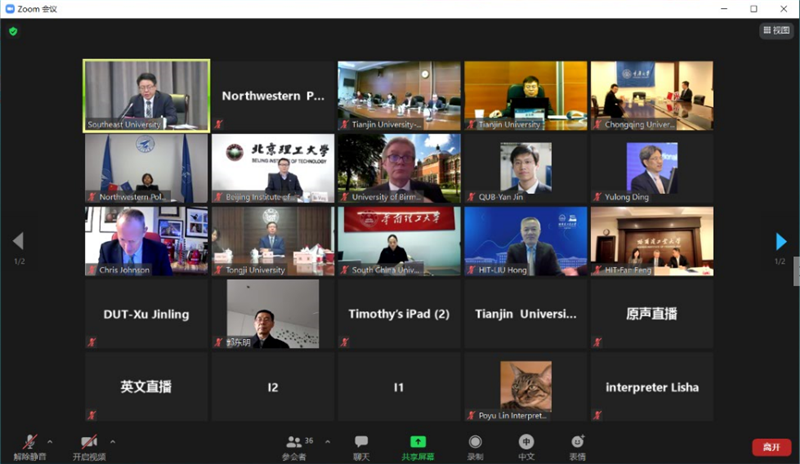
Task: Select South China University video tile
Action: 399,241
